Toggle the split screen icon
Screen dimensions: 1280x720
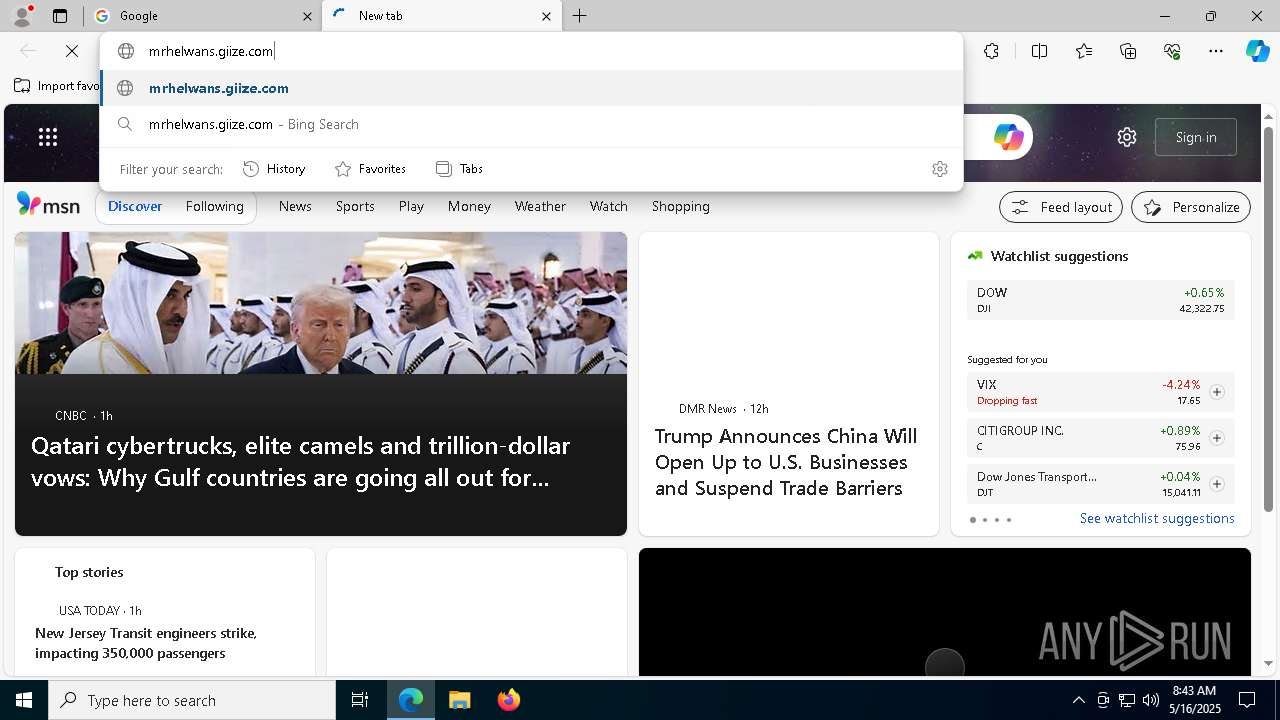click(x=1039, y=51)
